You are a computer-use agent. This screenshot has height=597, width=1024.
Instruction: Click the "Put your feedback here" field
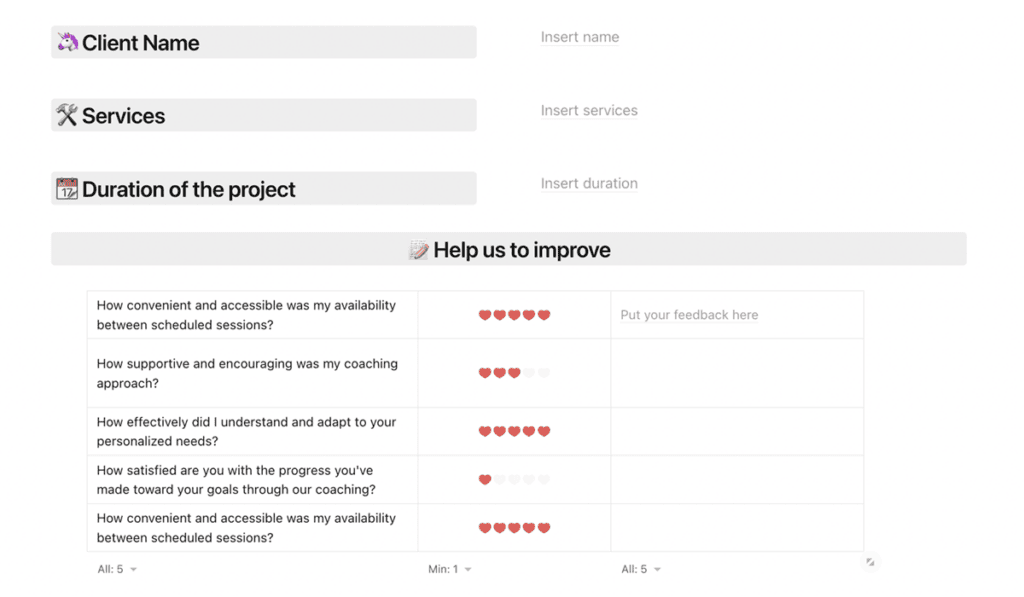point(688,314)
